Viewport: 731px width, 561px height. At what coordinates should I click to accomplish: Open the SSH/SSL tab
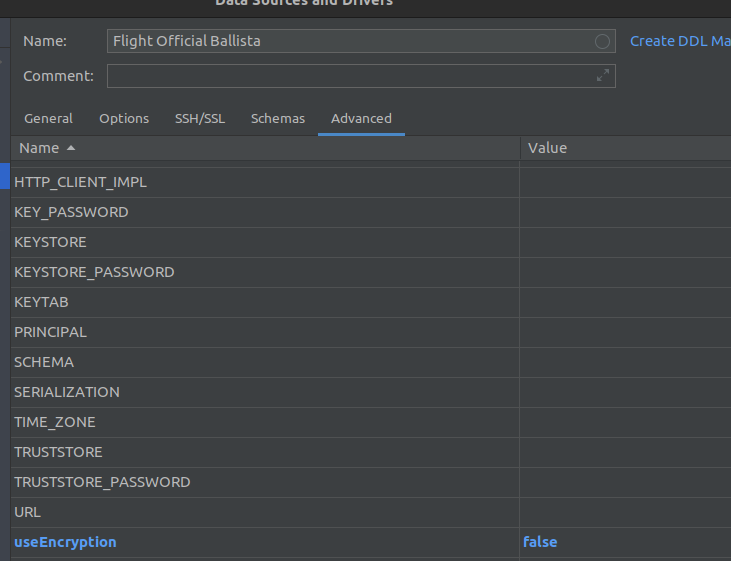coord(200,118)
